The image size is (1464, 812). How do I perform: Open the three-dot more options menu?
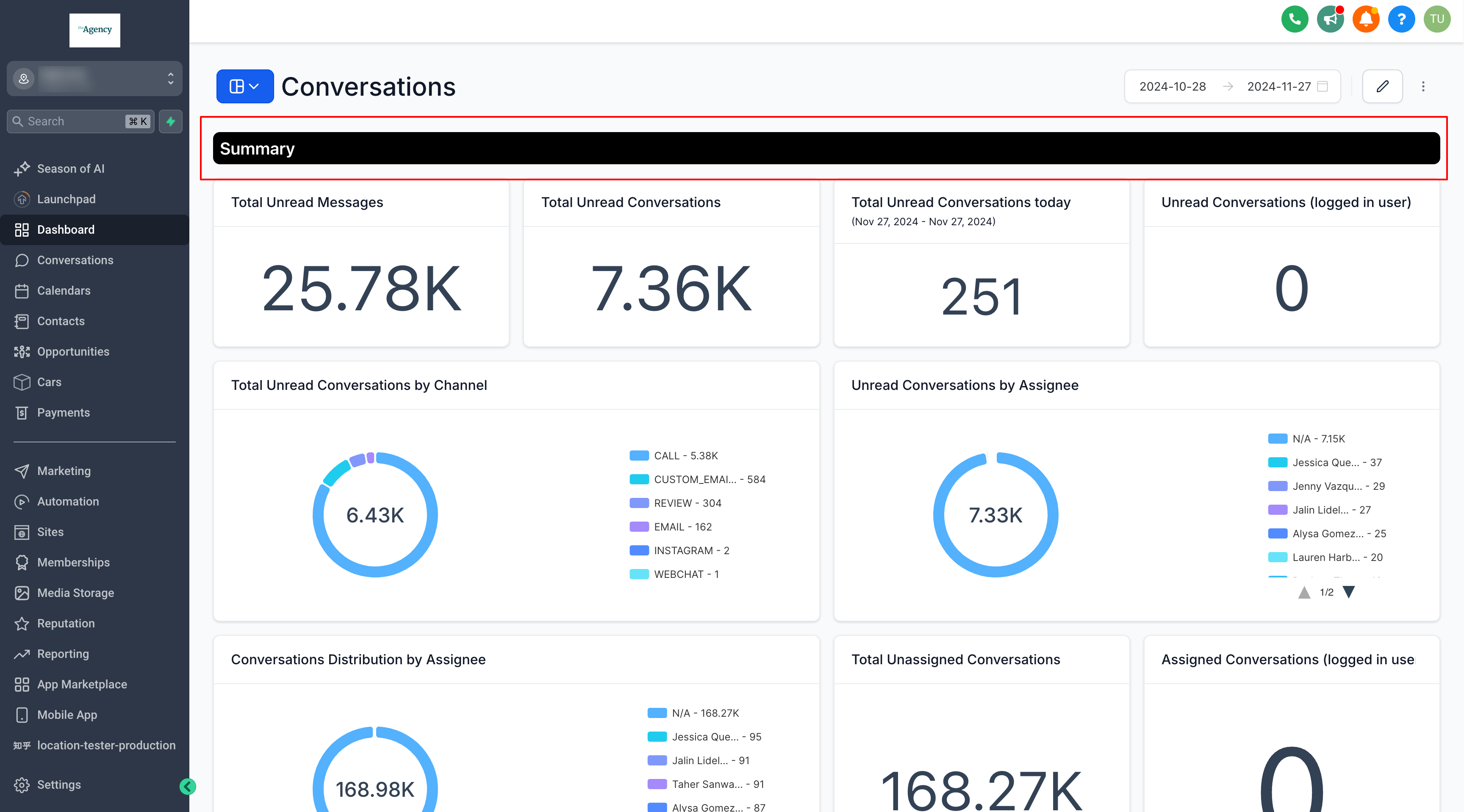[1423, 86]
